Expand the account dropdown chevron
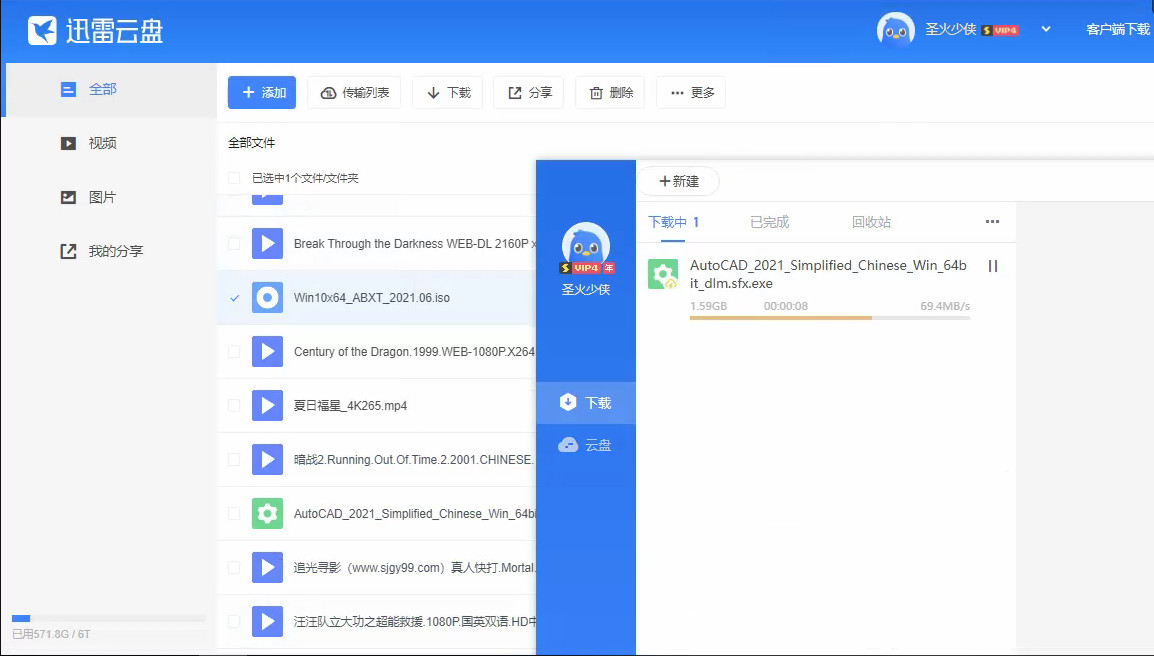The height and width of the screenshot is (656, 1154). pyautogui.click(x=1046, y=29)
